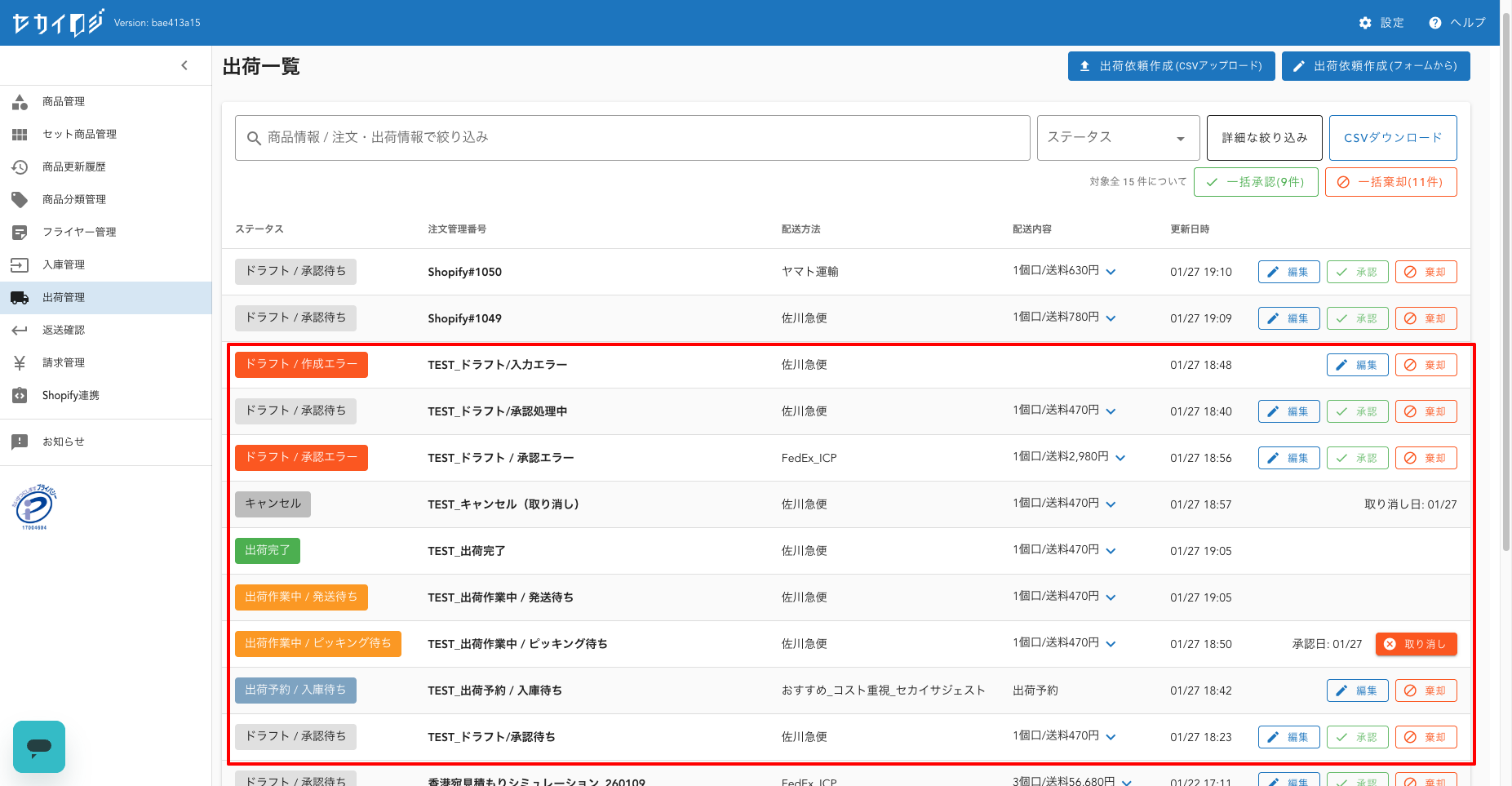
Task: Open 商品管理 in sidebar
Action: pyautogui.click(x=64, y=101)
